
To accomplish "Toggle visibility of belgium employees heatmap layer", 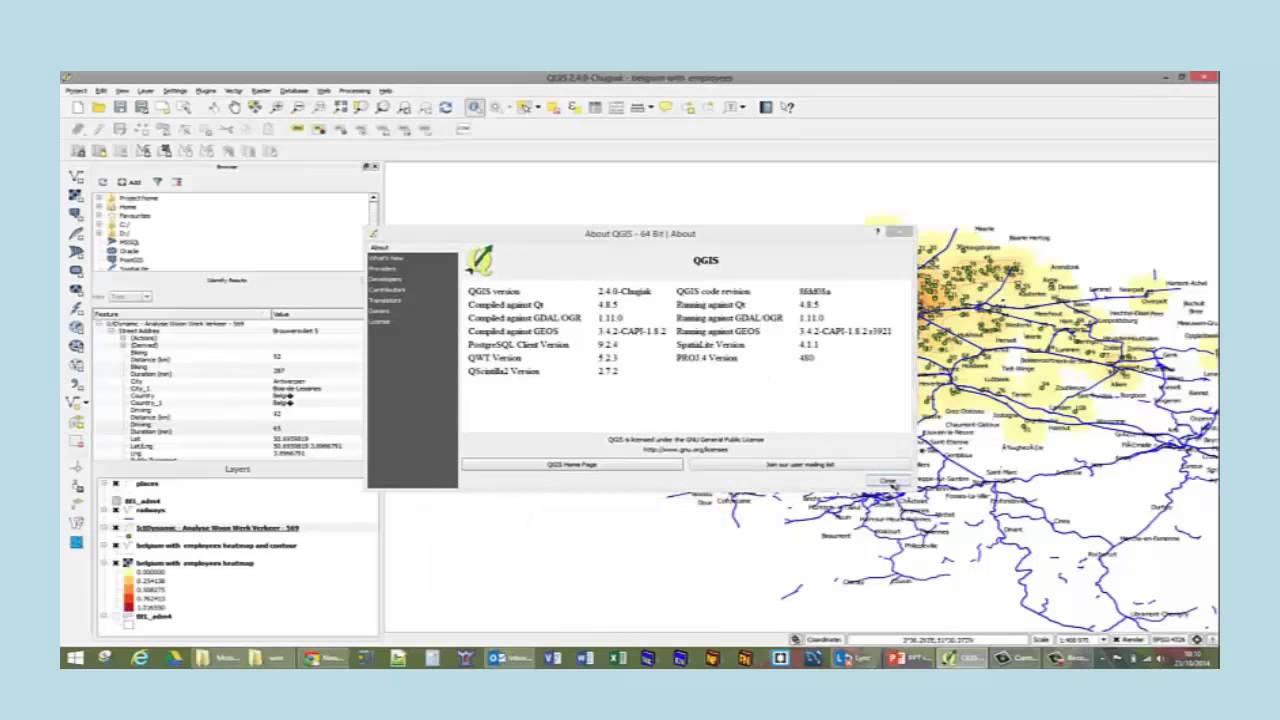I will coord(116,563).
